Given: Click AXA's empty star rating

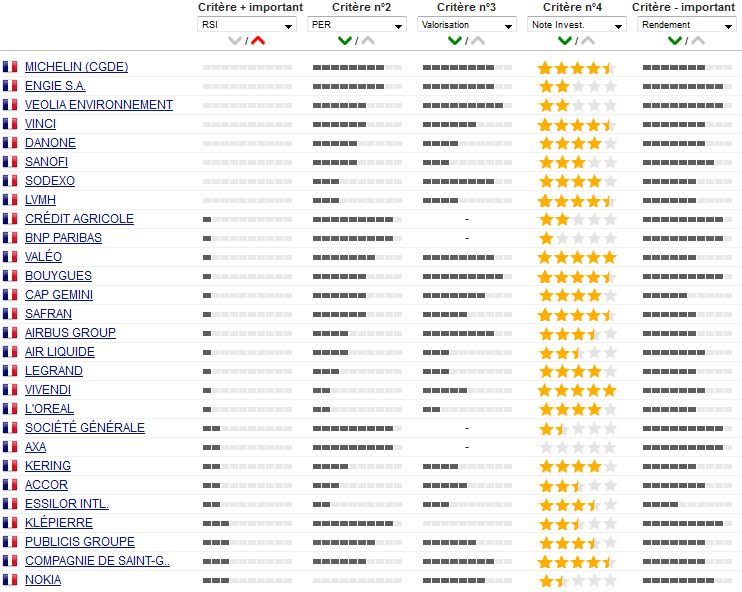Looking at the screenshot, I should 577,447.
